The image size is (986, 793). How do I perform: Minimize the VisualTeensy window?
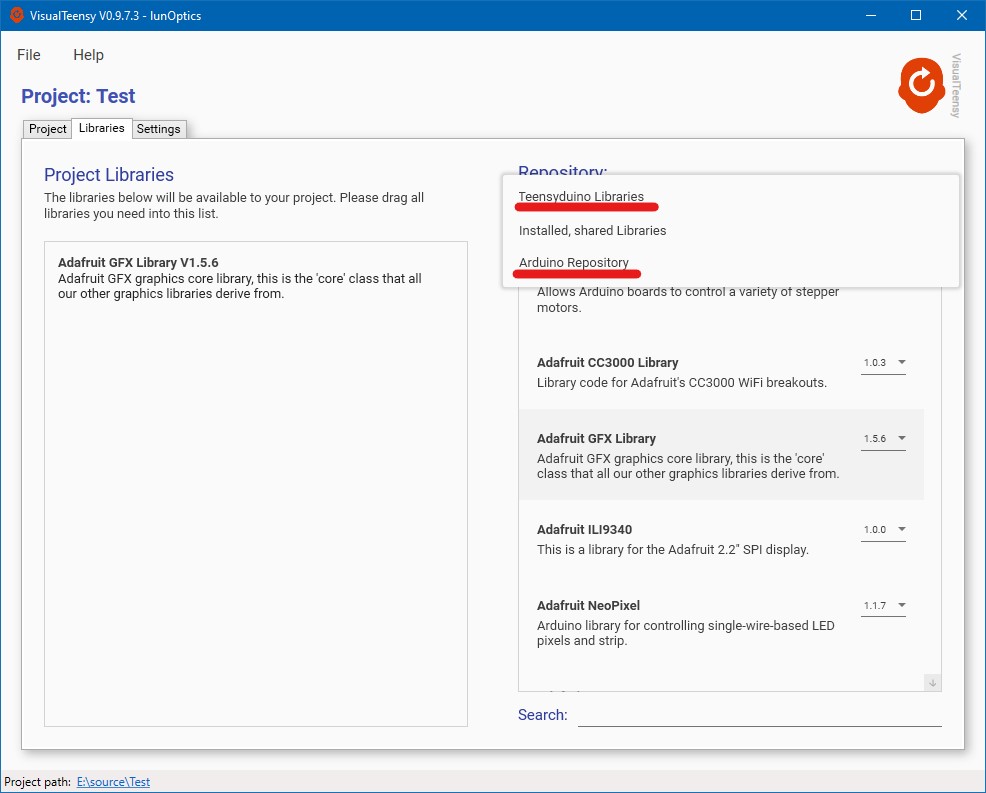click(x=871, y=15)
